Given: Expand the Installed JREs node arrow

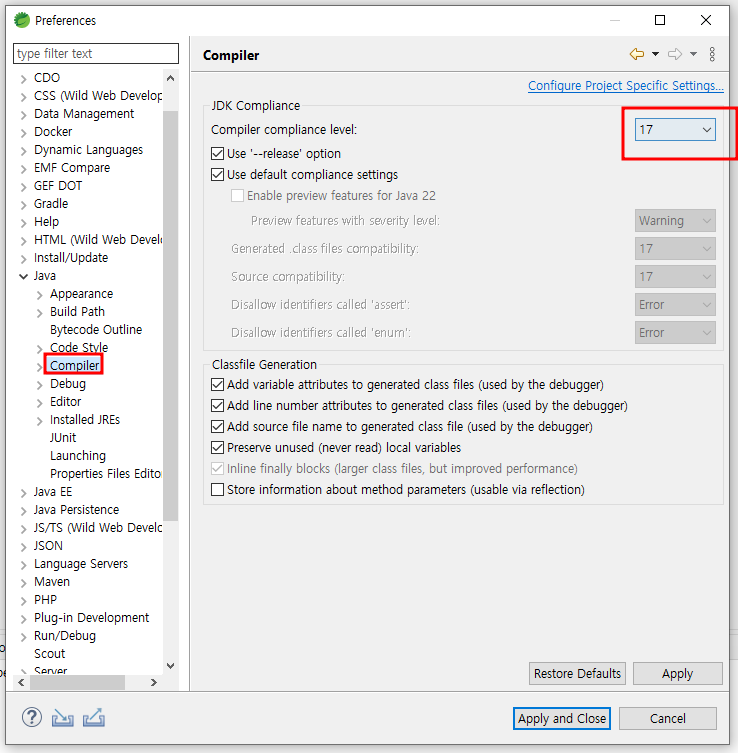Looking at the screenshot, I should click(x=40, y=421).
